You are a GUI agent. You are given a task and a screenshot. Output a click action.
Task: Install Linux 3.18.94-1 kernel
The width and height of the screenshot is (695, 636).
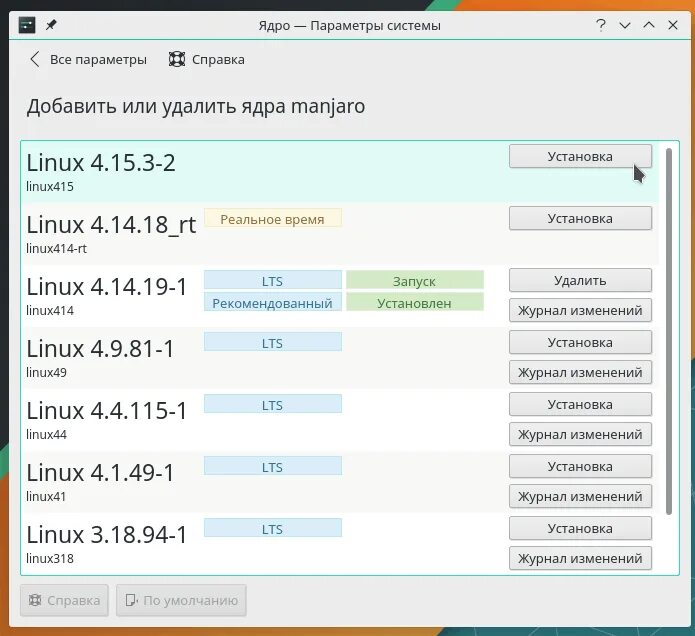(580, 529)
